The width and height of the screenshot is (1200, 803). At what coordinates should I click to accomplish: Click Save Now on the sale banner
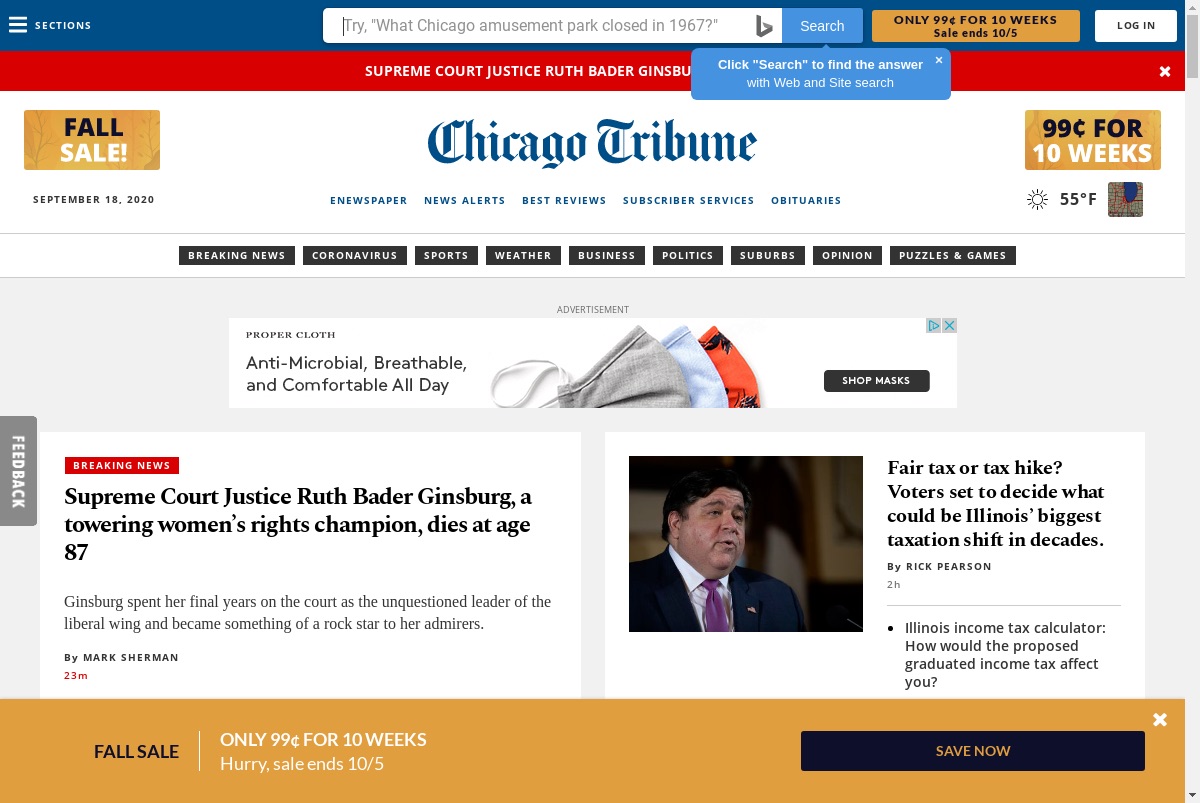pyautogui.click(x=973, y=751)
